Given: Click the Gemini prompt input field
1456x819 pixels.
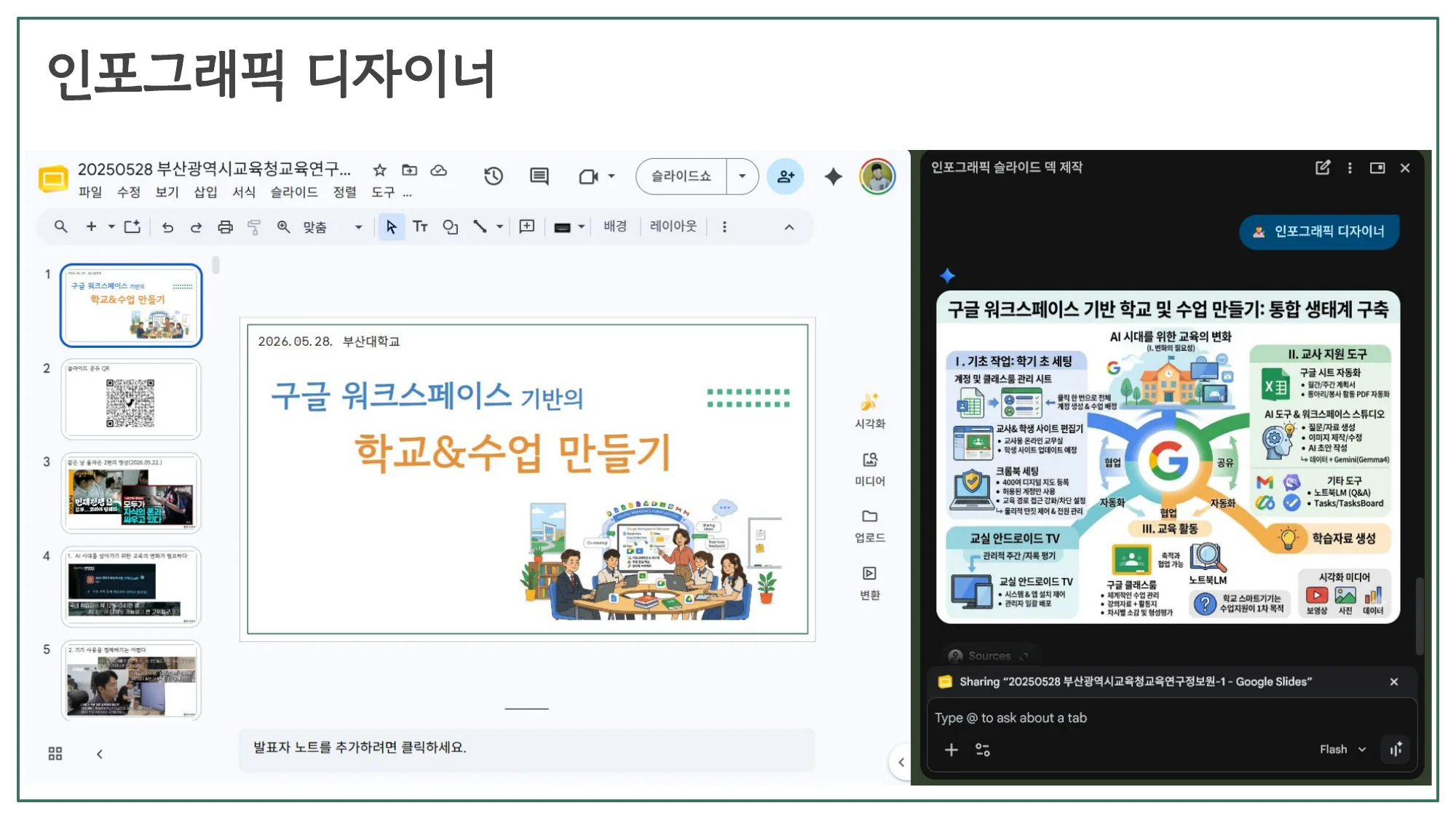Looking at the screenshot, I should pyautogui.click(x=1172, y=718).
